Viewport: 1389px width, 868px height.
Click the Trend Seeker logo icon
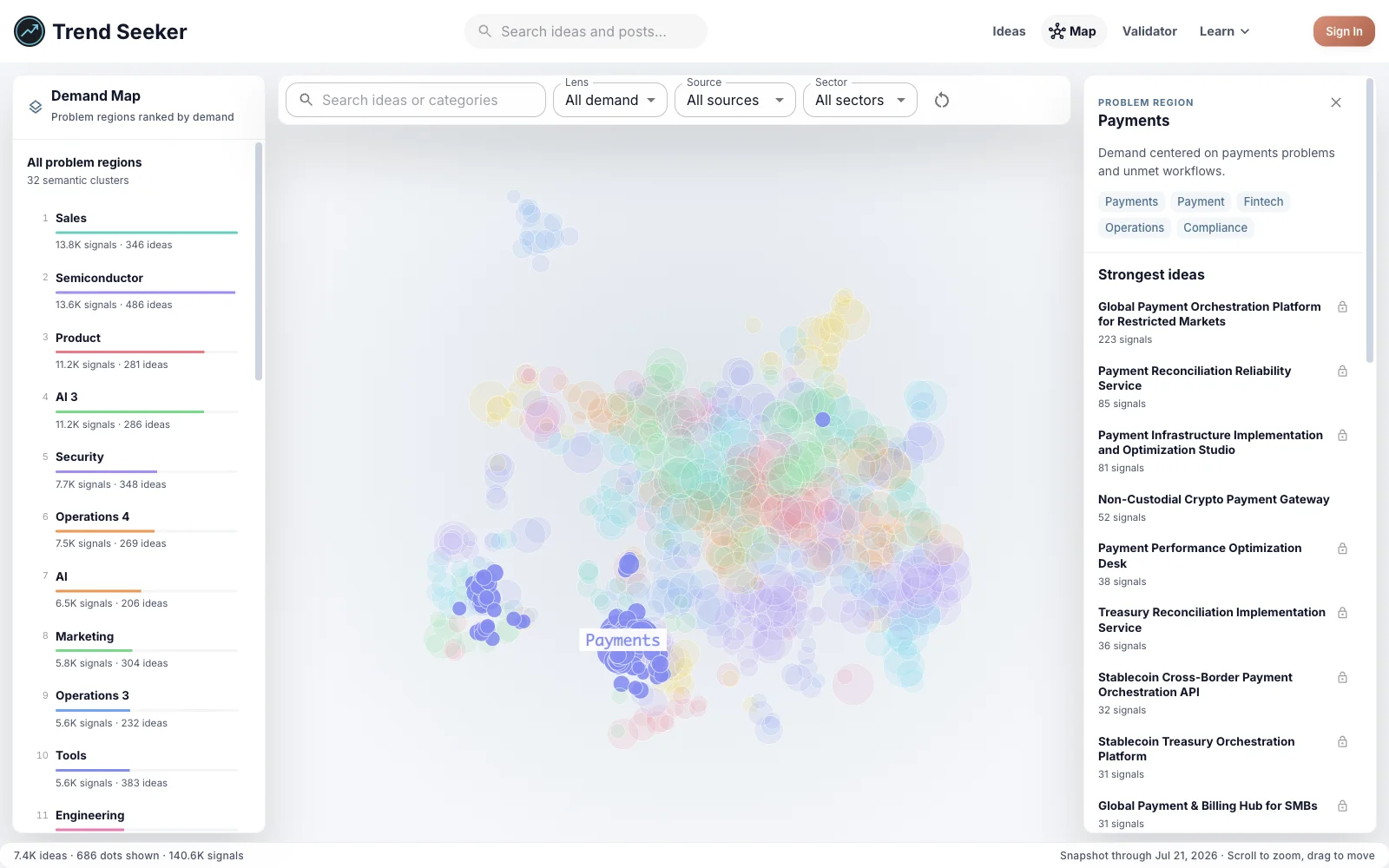pos(30,31)
